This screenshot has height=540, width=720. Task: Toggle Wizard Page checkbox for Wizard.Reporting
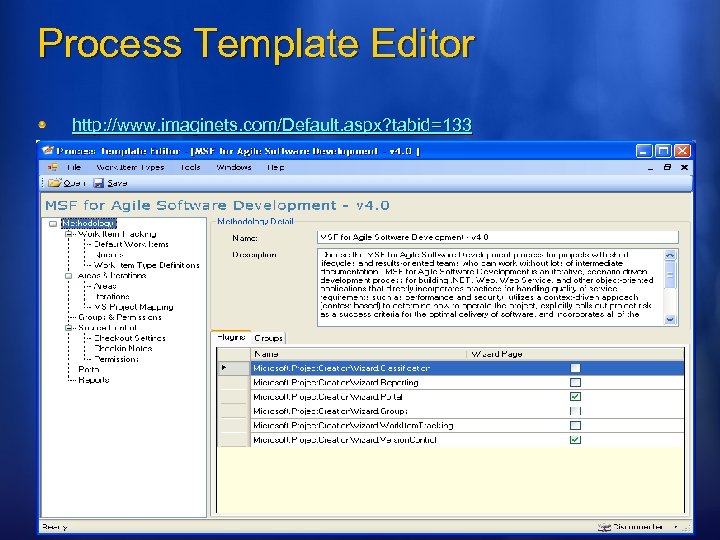pyautogui.click(x=575, y=382)
